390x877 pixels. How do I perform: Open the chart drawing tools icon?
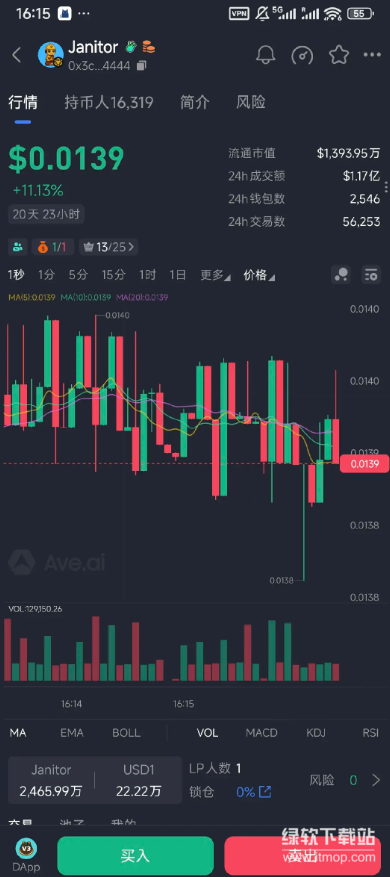coord(341,274)
